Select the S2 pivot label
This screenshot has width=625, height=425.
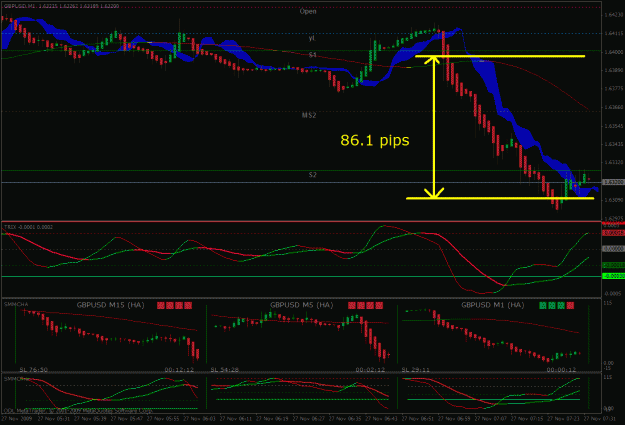tap(312, 175)
